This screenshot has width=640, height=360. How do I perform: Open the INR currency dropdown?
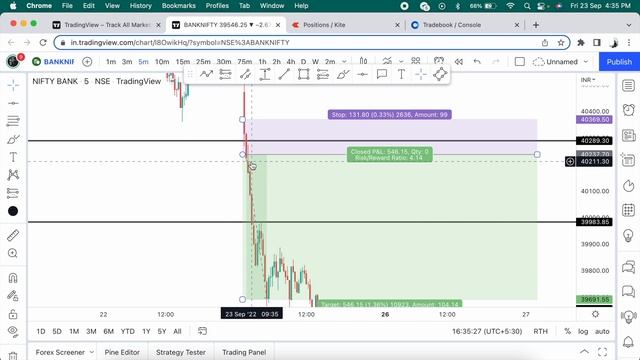(x=587, y=80)
